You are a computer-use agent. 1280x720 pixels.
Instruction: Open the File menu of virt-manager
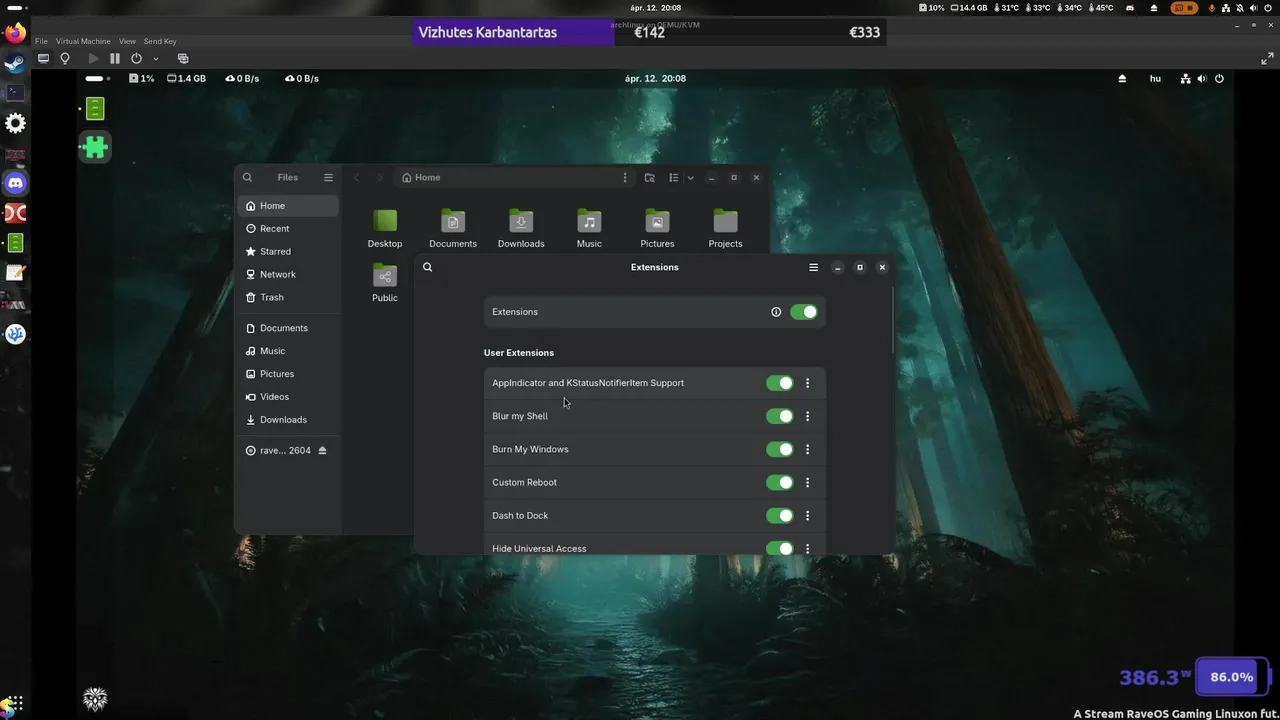(x=41, y=41)
